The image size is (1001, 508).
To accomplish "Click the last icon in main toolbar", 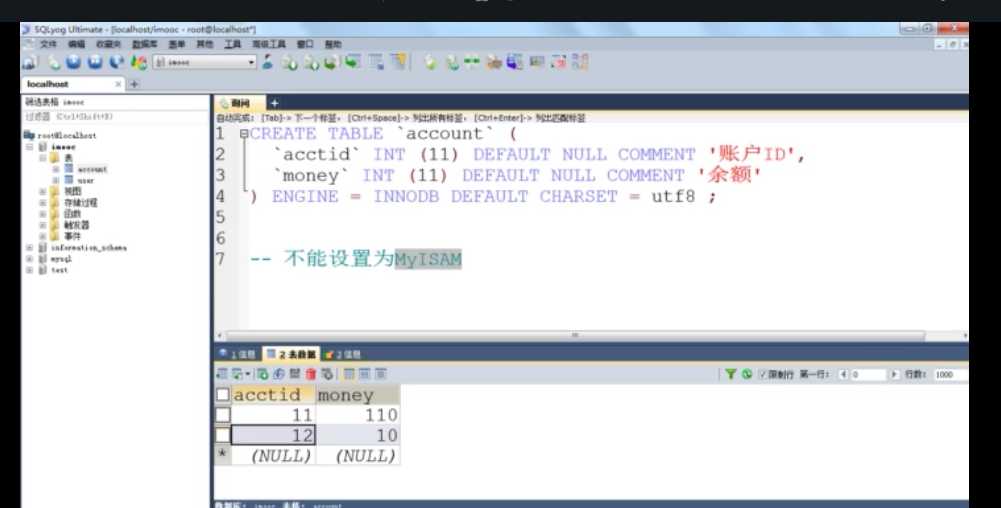I will click(580, 62).
